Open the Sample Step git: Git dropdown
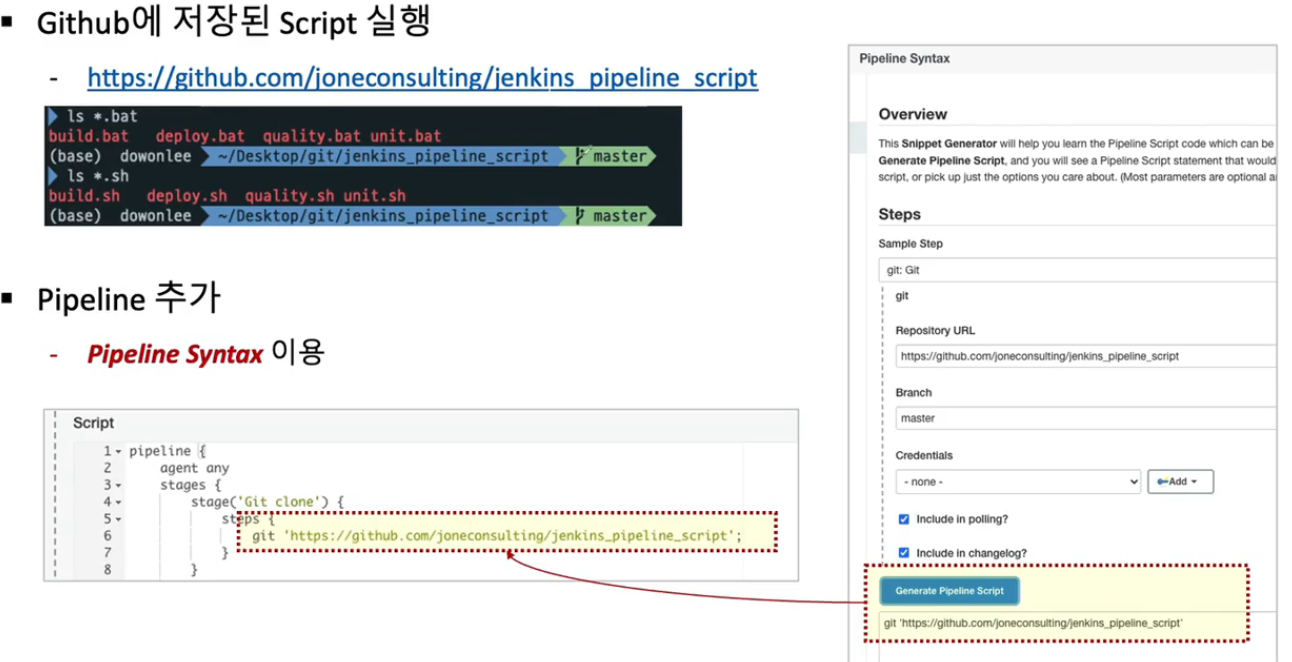This screenshot has height=662, width=1292. point(1078,270)
